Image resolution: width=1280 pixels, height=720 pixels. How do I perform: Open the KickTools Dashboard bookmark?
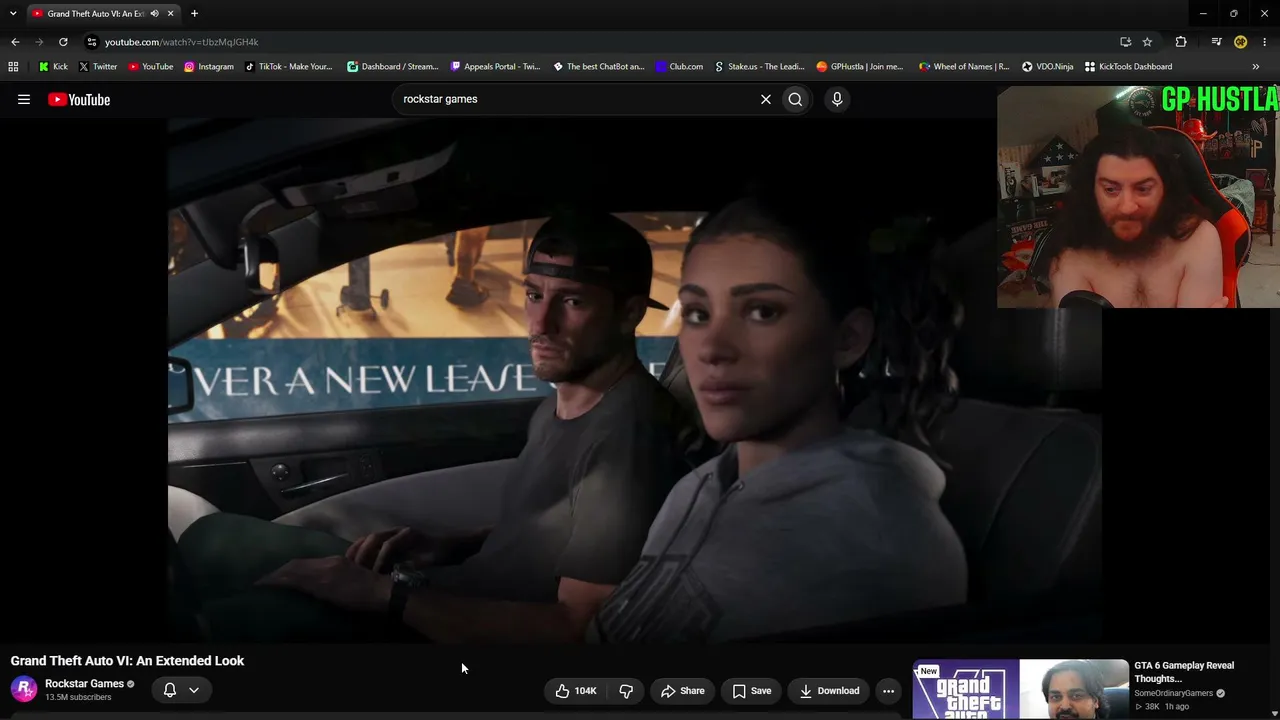pyautogui.click(x=1128, y=67)
